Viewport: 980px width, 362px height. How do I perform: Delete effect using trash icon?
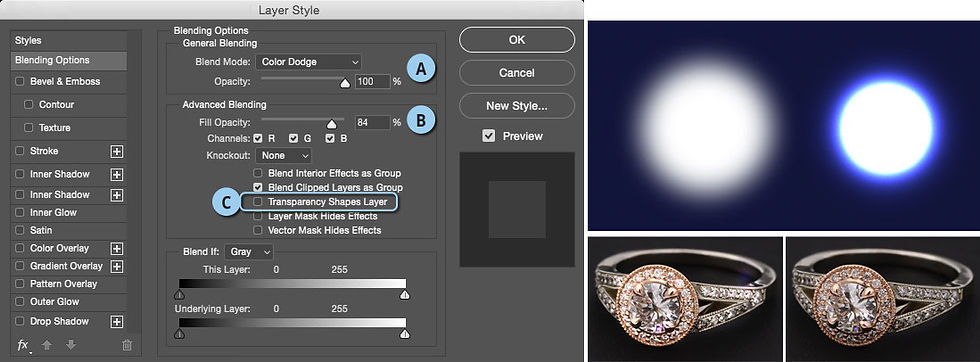coord(127,345)
